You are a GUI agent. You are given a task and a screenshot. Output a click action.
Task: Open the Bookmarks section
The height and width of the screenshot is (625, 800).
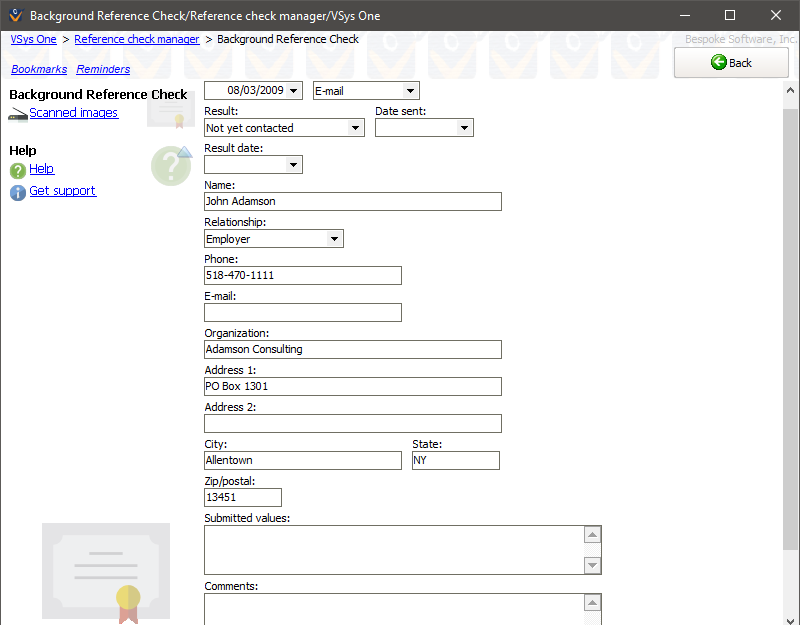click(x=39, y=69)
